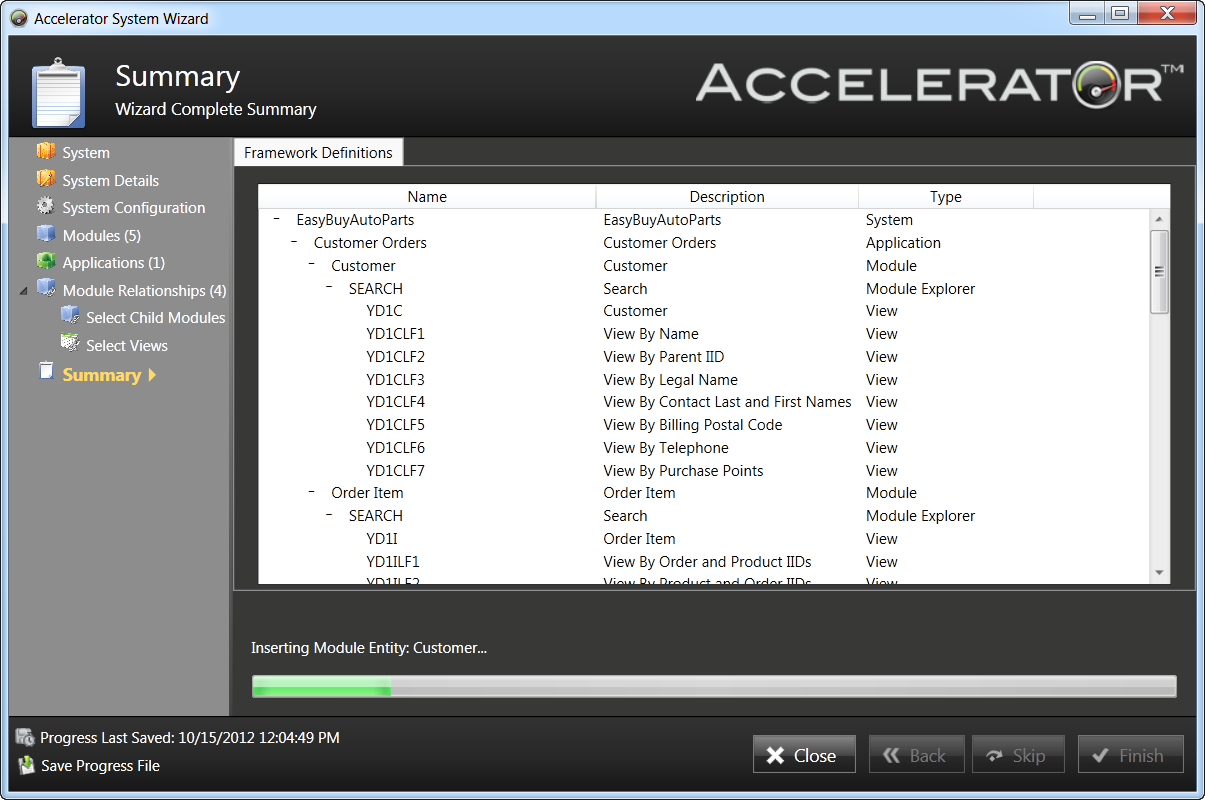
Task: Click the Applications (1) green icon
Action: point(46,261)
